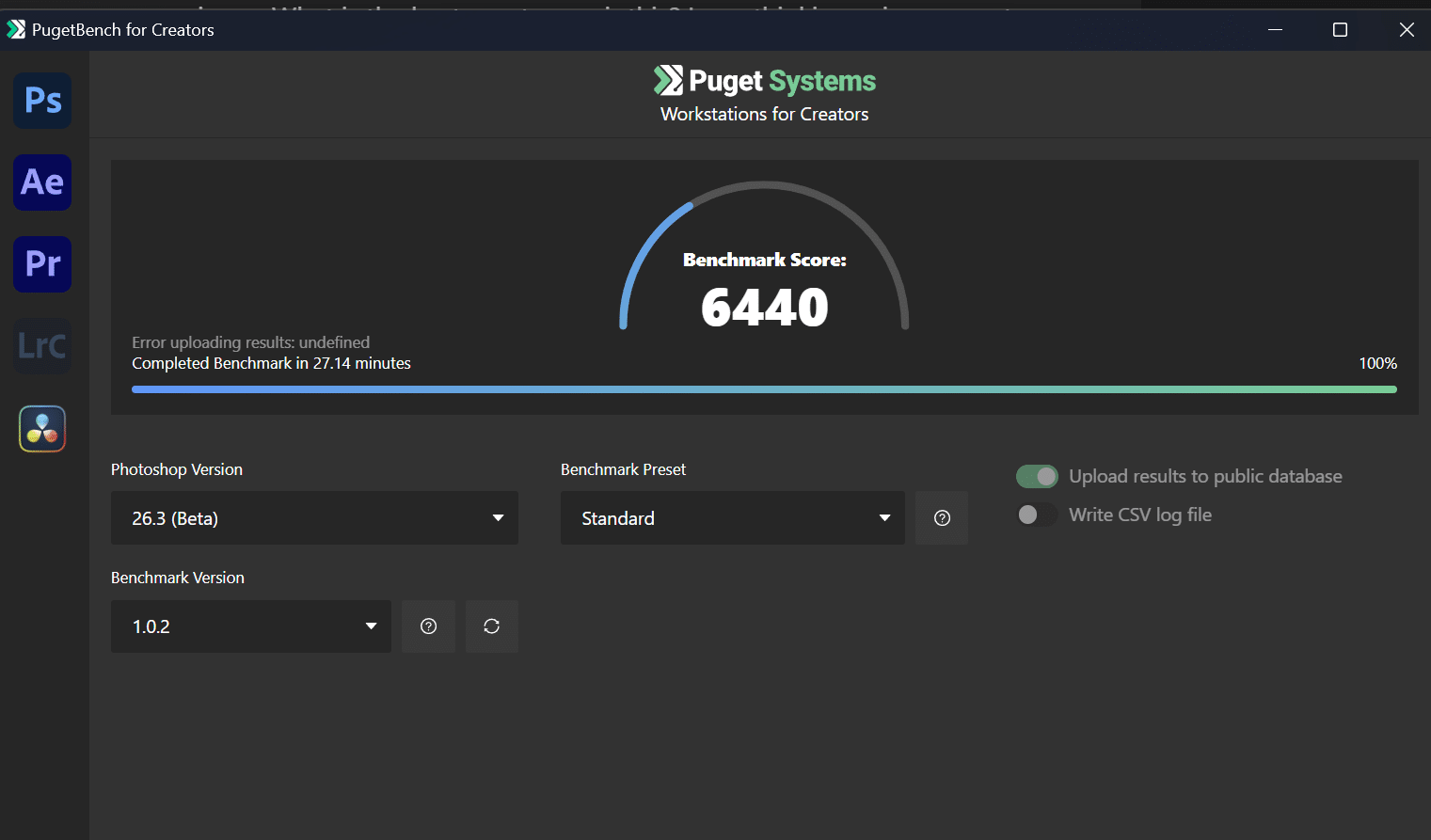Viewport: 1431px width, 840px height.
Task: Click the 'Benchmark Version' label
Action: 178,578
